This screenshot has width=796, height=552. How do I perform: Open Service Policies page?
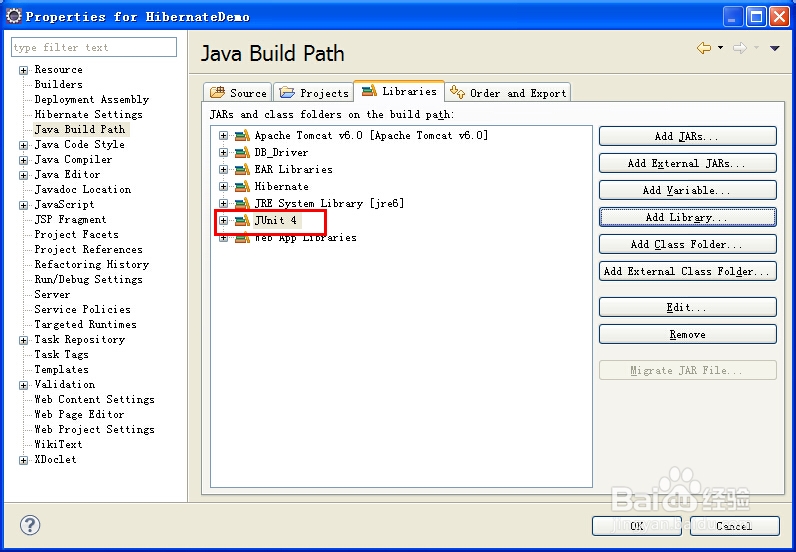coord(83,309)
